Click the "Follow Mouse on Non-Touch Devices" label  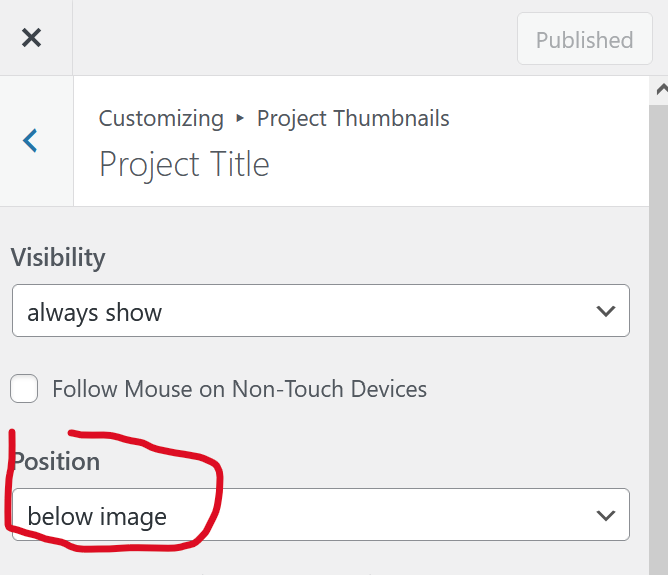[239, 389]
